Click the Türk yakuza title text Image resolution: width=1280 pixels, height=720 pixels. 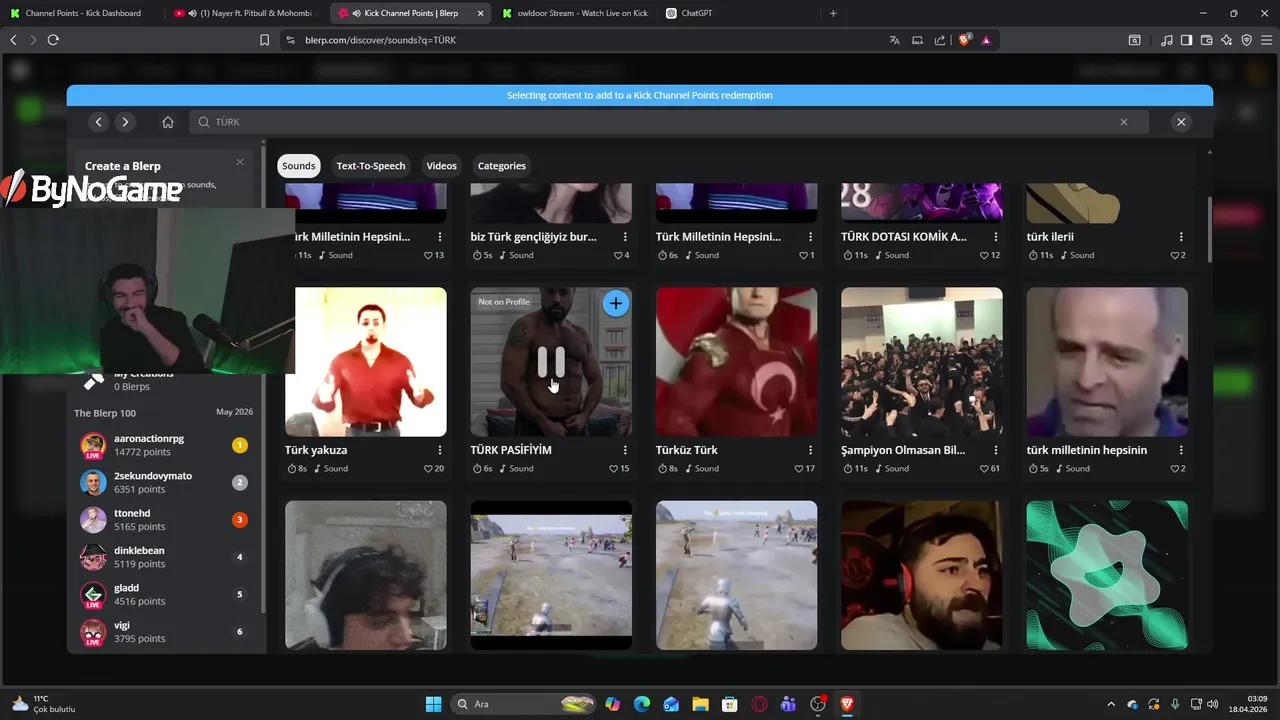(316, 450)
